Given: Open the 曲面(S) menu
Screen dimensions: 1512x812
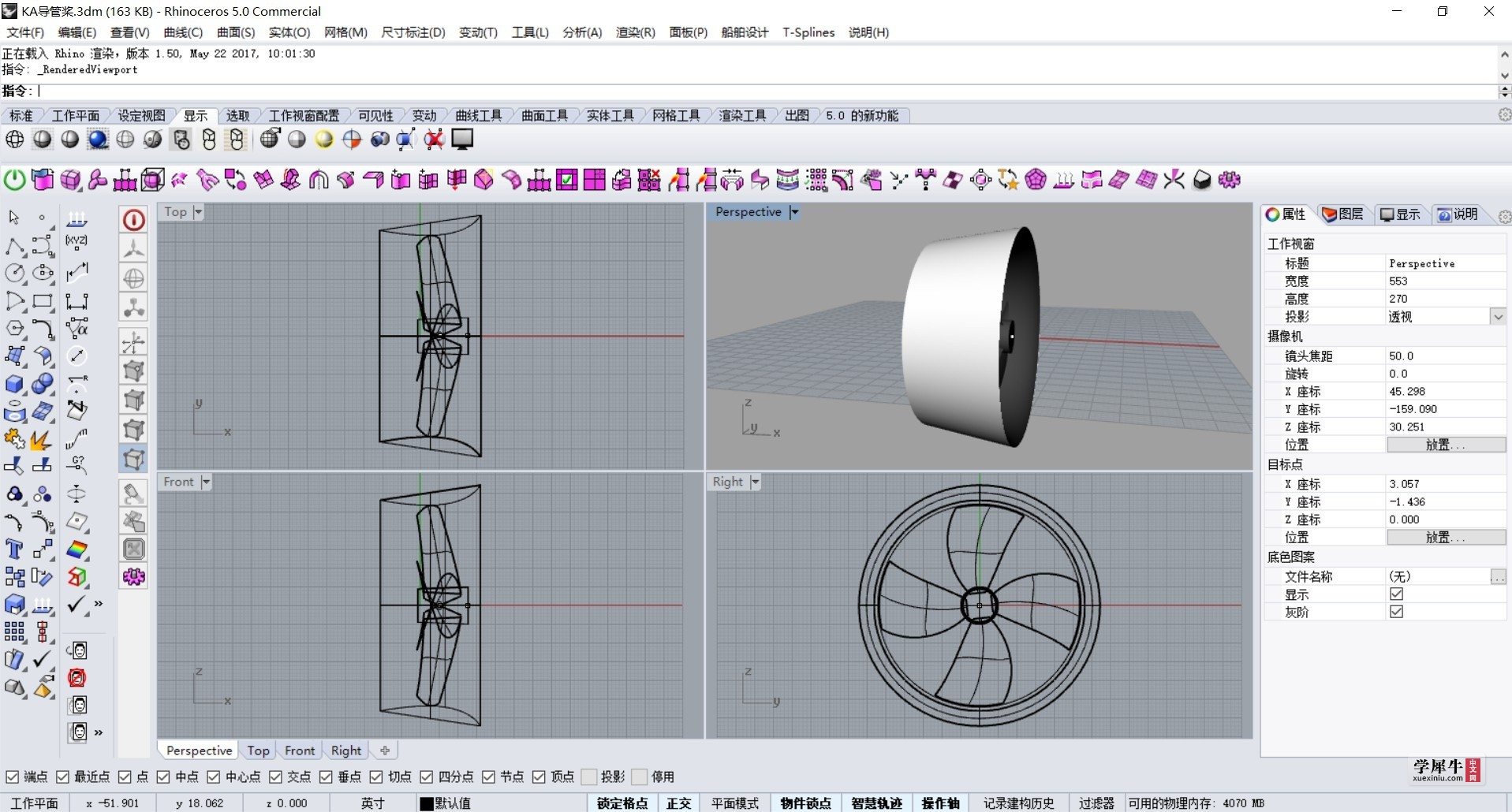Looking at the screenshot, I should point(236,32).
